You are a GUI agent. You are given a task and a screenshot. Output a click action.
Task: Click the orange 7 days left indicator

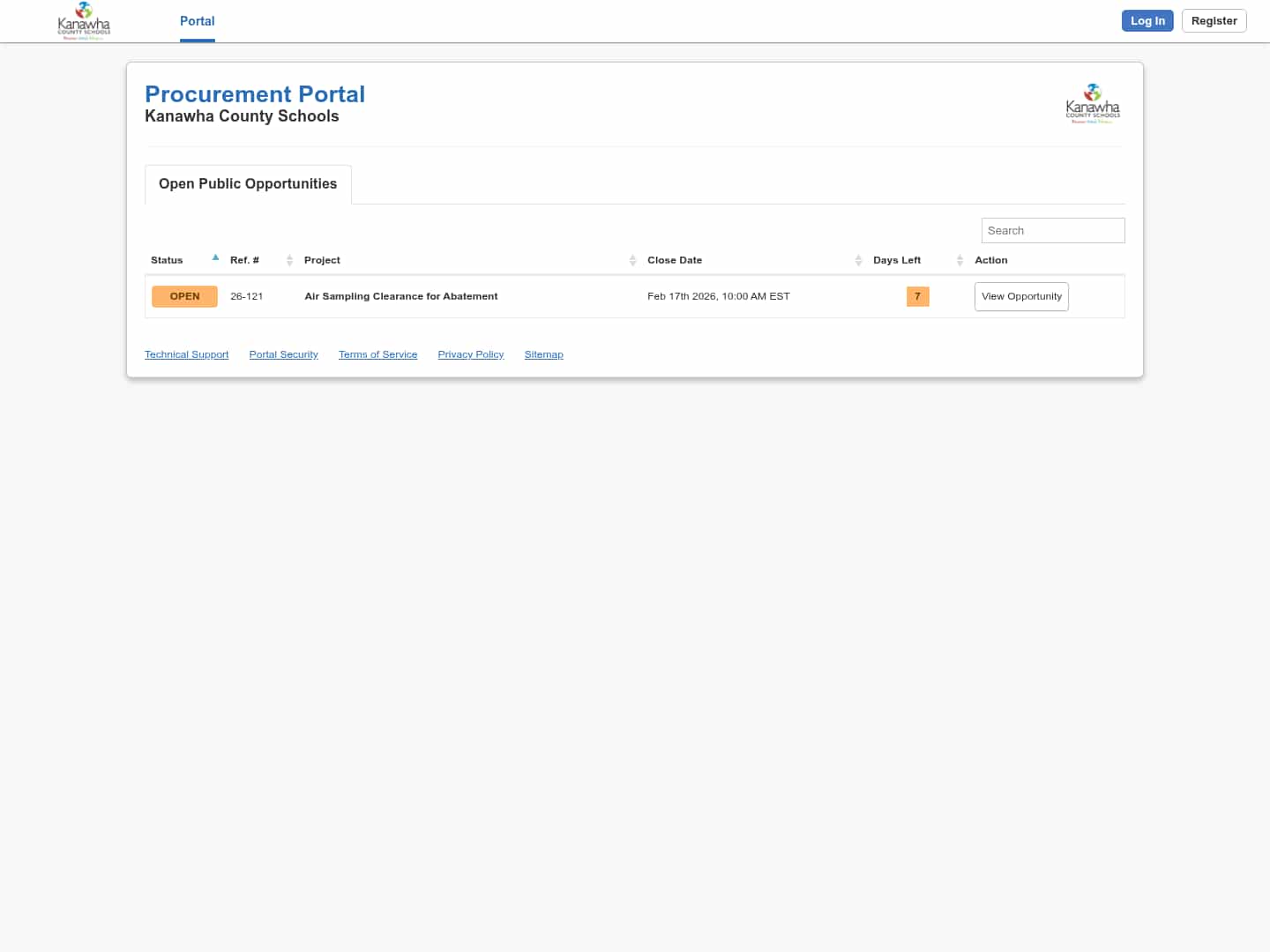(917, 296)
